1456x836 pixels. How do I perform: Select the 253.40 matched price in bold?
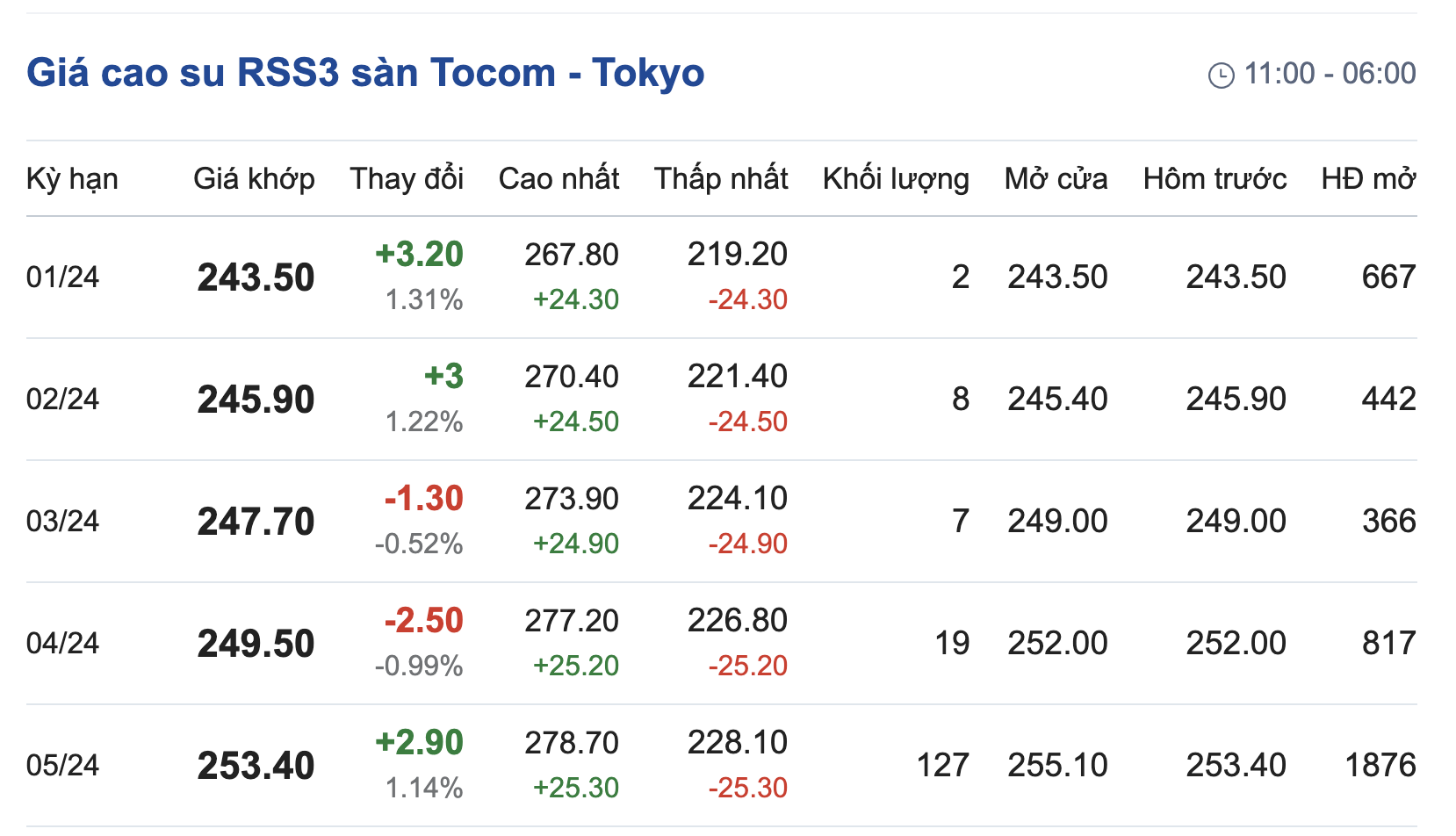coord(256,766)
